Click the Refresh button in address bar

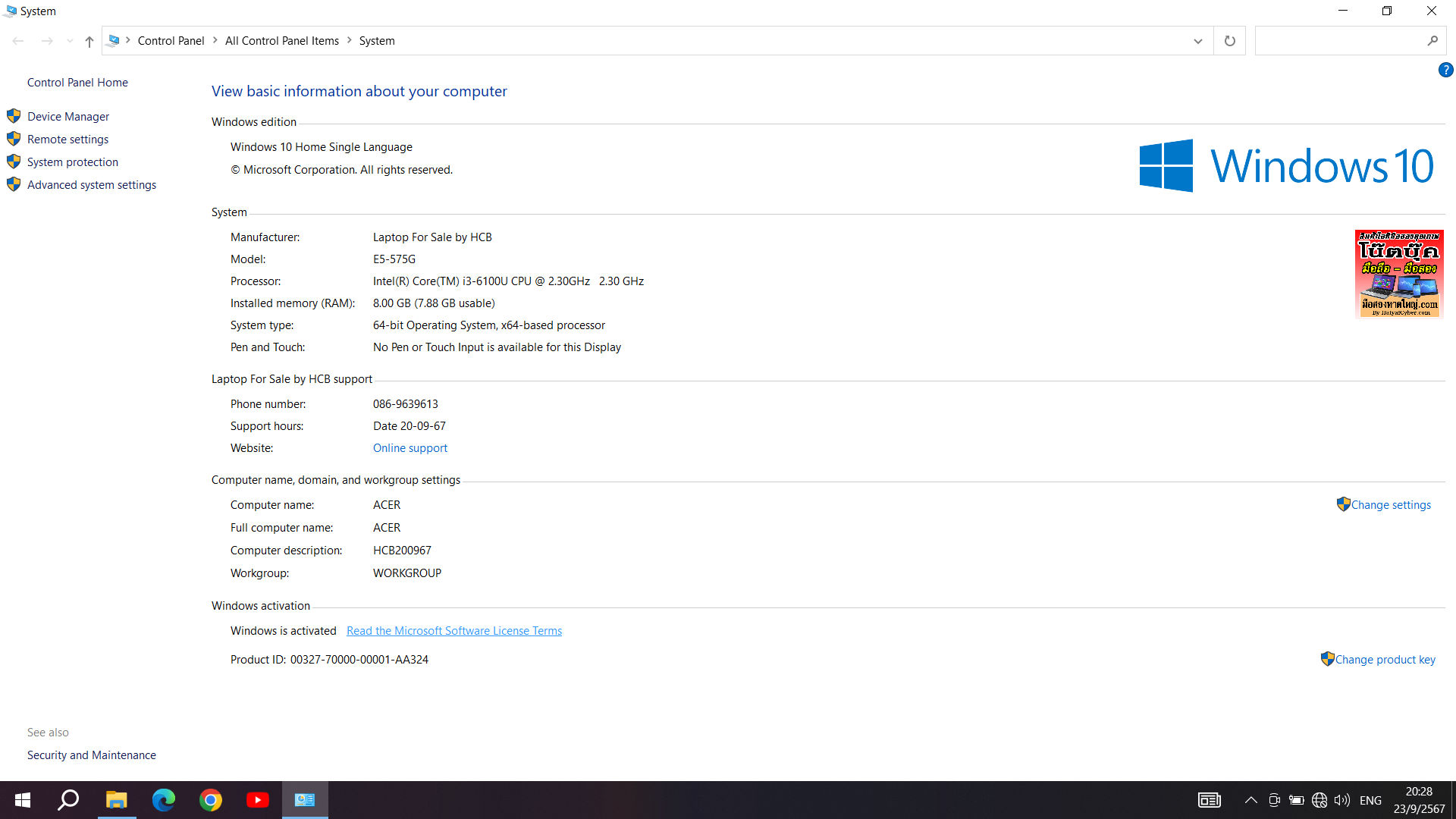[x=1229, y=41]
